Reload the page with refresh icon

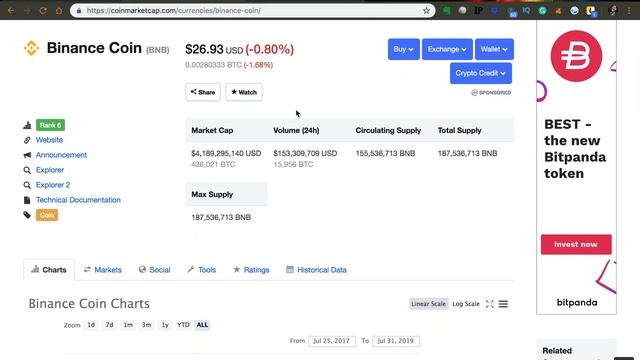point(43,11)
